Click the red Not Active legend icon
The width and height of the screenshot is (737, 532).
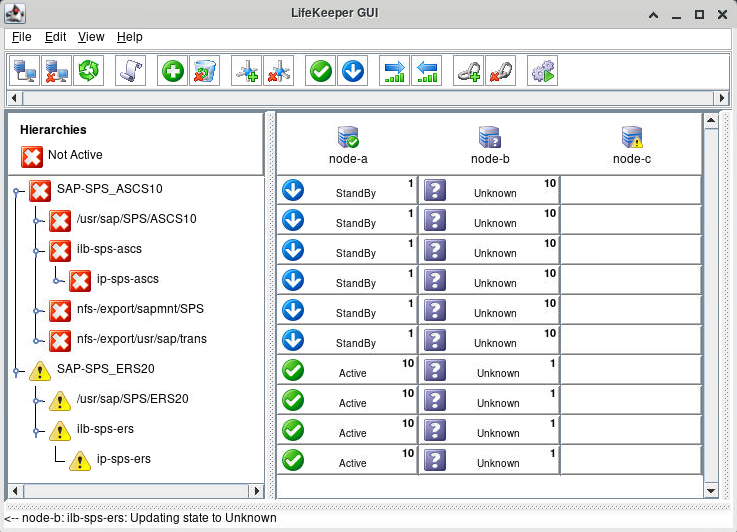click(32, 157)
